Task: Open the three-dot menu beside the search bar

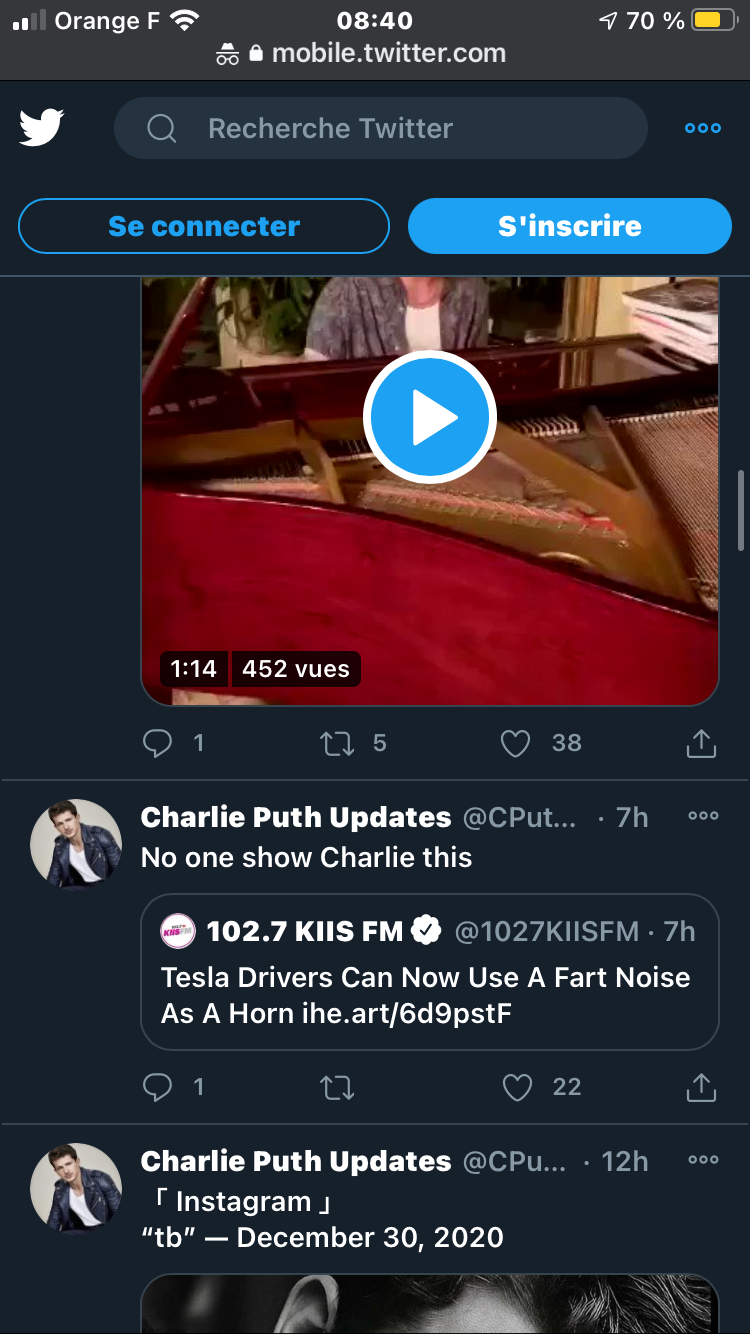Action: pyautogui.click(x=702, y=128)
